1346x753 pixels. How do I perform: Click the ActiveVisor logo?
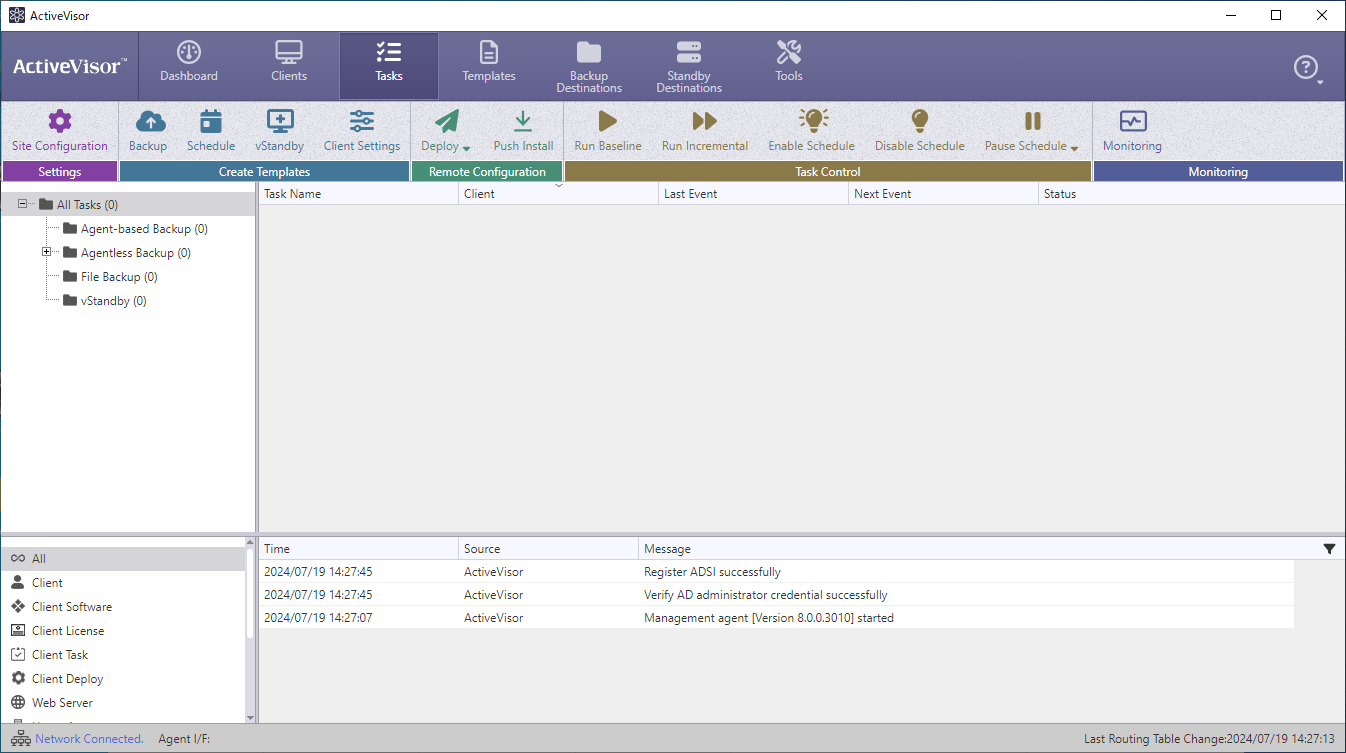coord(69,67)
